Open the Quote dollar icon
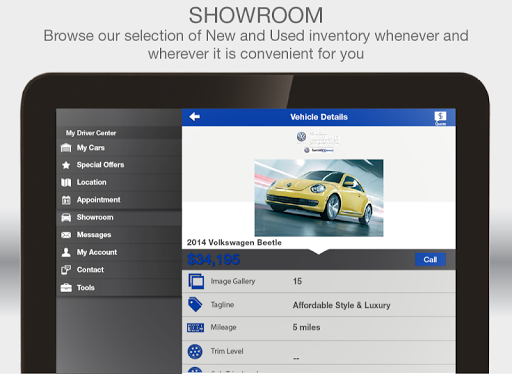512x374 pixels. (x=440, y=118)
